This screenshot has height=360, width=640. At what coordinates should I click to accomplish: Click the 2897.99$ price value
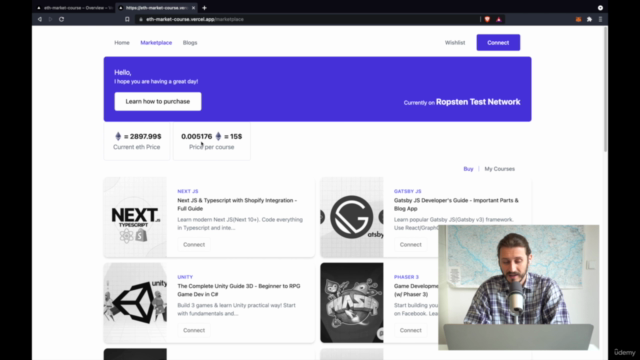146,136
